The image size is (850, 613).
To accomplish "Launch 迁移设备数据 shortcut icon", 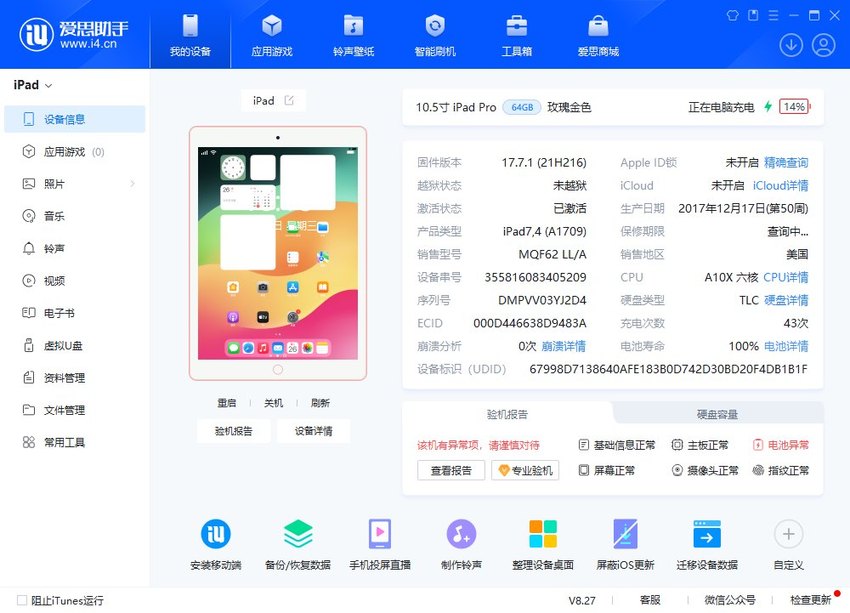I will [707, 534].
